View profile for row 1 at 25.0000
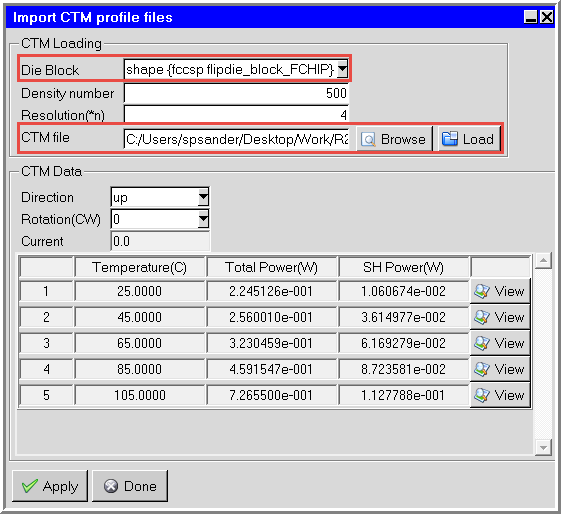The image size is (561, 514). click(x=499, y=291)
